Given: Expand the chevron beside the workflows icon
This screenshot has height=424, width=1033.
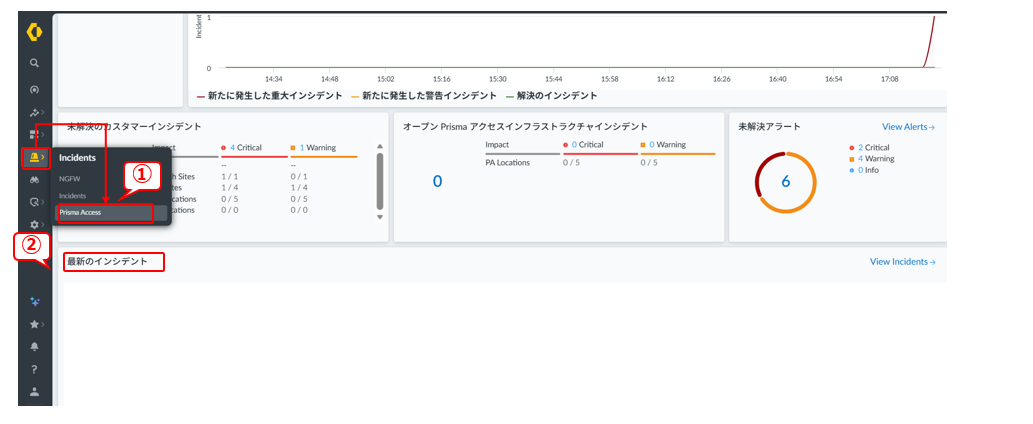Looking at the screenshot, I should click(43, 202).
